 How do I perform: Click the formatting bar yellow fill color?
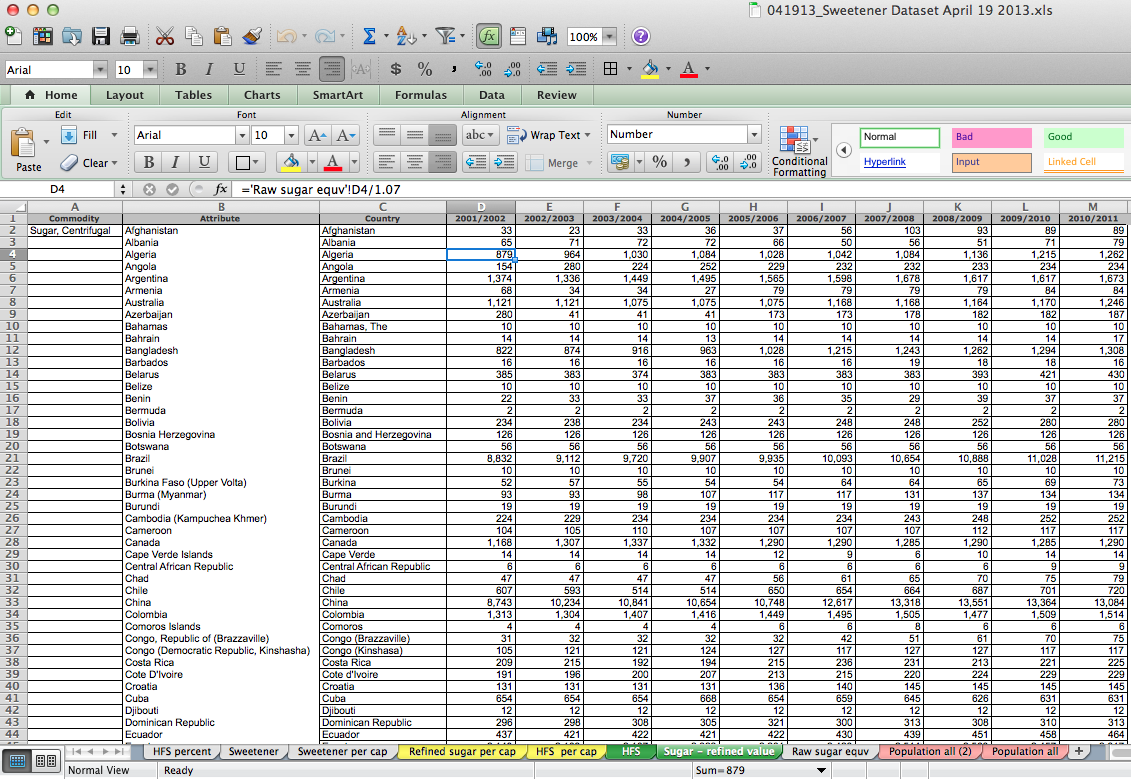650,69
